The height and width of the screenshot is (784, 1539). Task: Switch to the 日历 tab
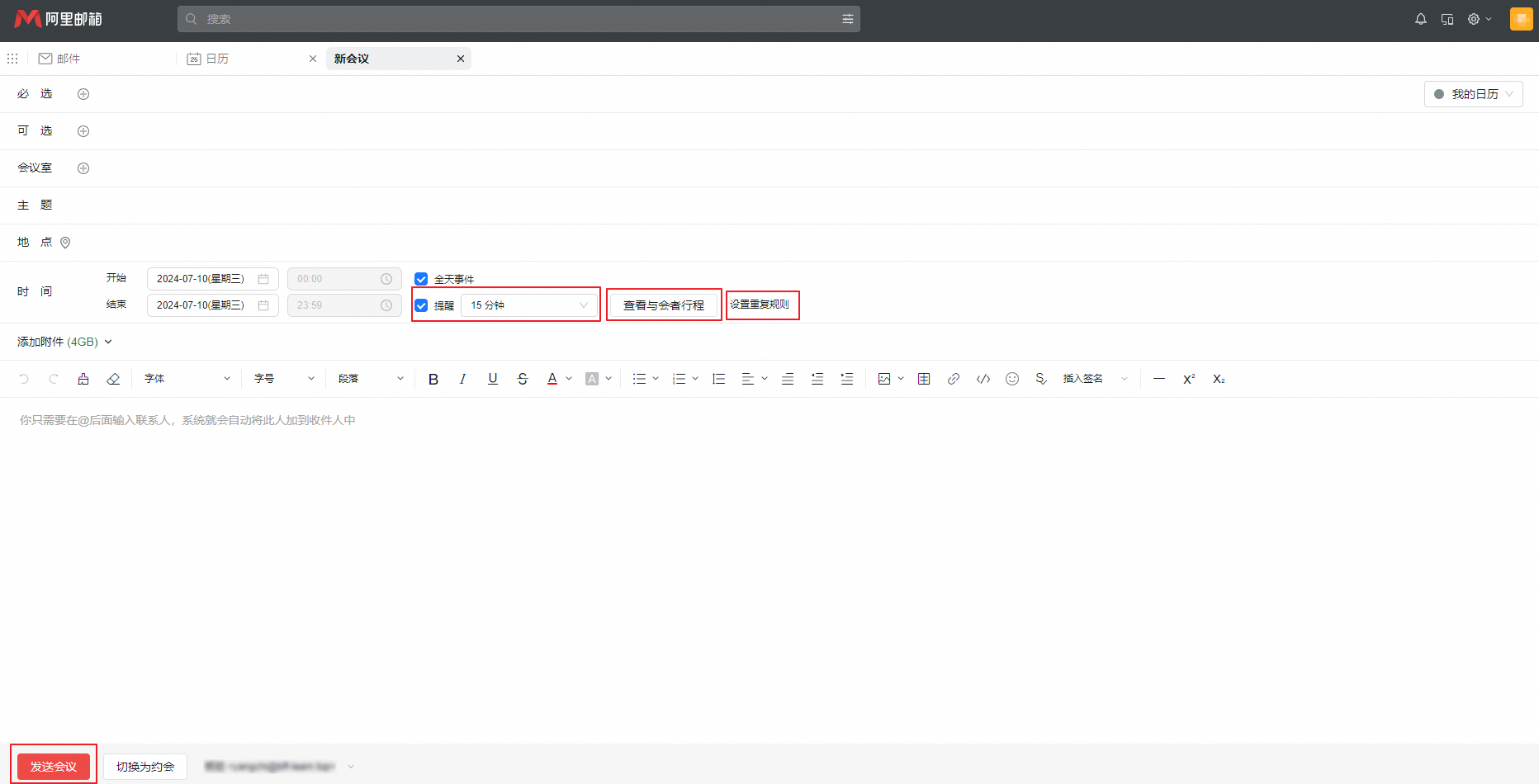(217, 59)
